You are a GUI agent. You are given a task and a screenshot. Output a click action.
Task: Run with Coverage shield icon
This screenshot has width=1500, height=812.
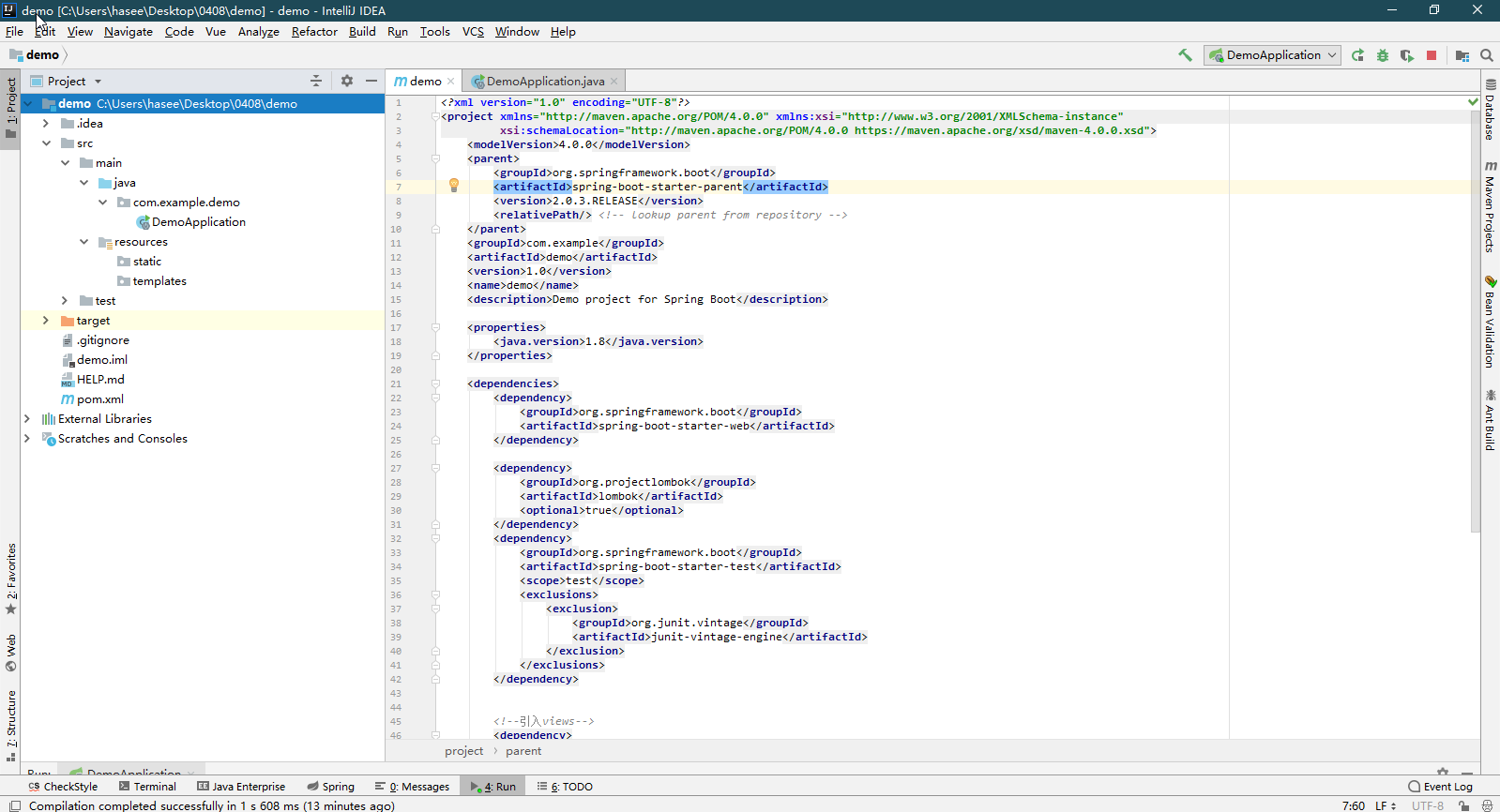[1406, 55]
